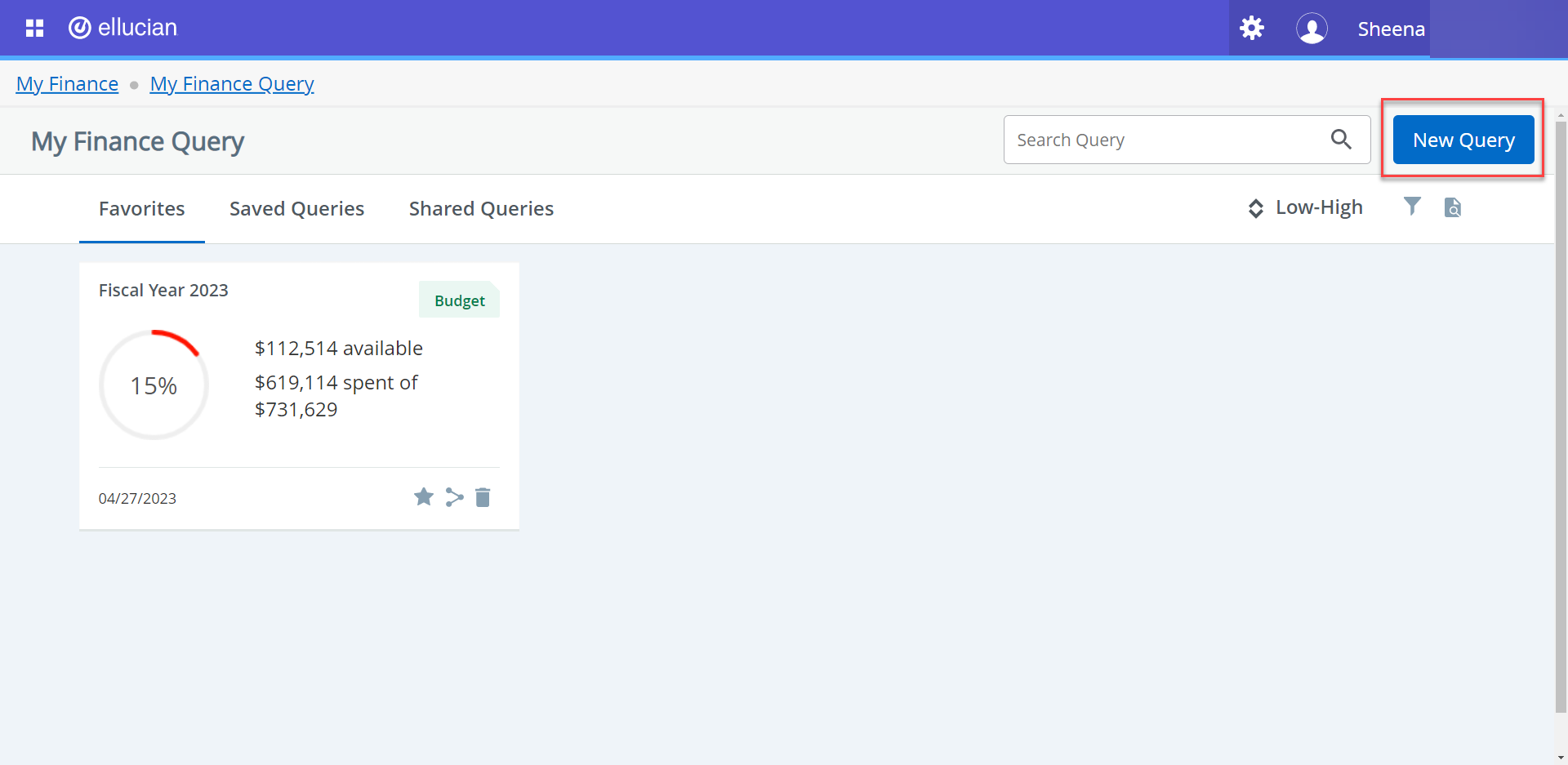Open the sort direction arrows control
The image size is (1568, 765).
click(1255, 208)
